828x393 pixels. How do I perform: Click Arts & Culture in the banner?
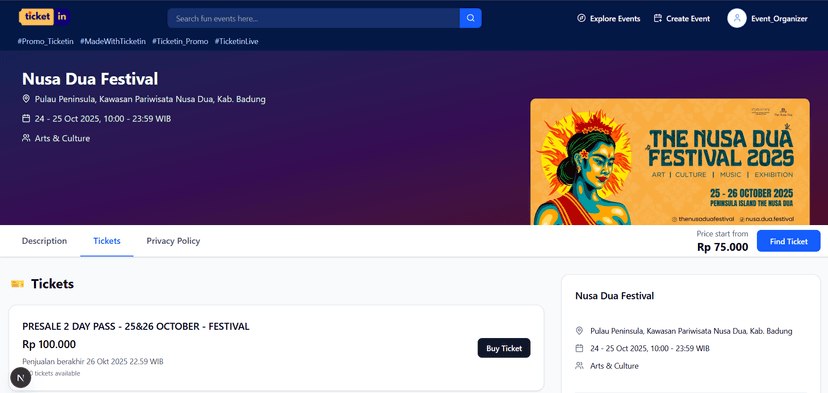coord(62,138)
